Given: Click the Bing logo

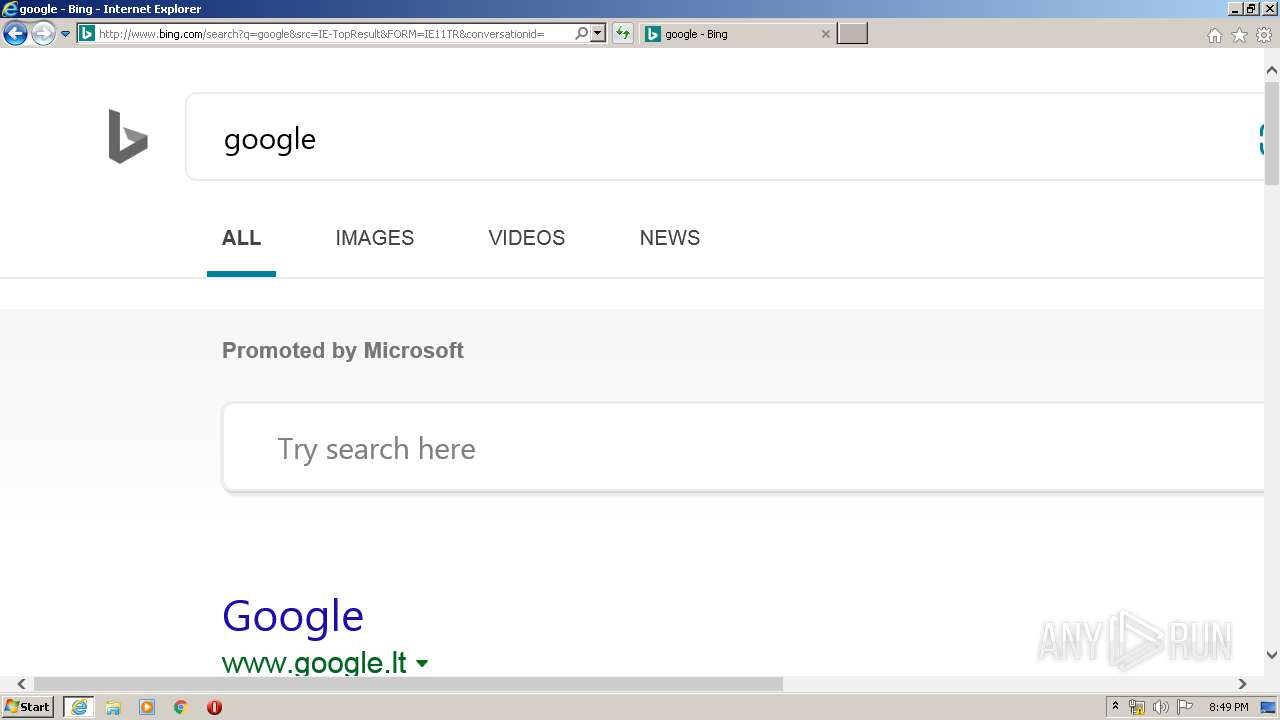Looking at the screenshot, I should click(x=128, y=137).
